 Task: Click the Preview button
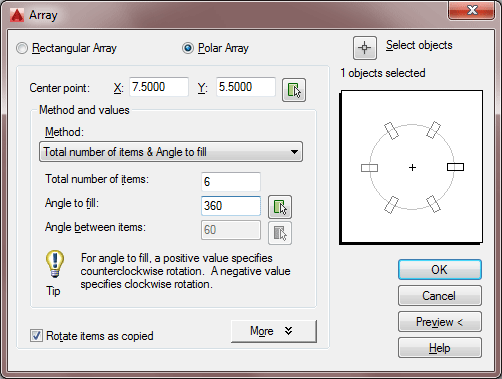(x=440, y=322)
